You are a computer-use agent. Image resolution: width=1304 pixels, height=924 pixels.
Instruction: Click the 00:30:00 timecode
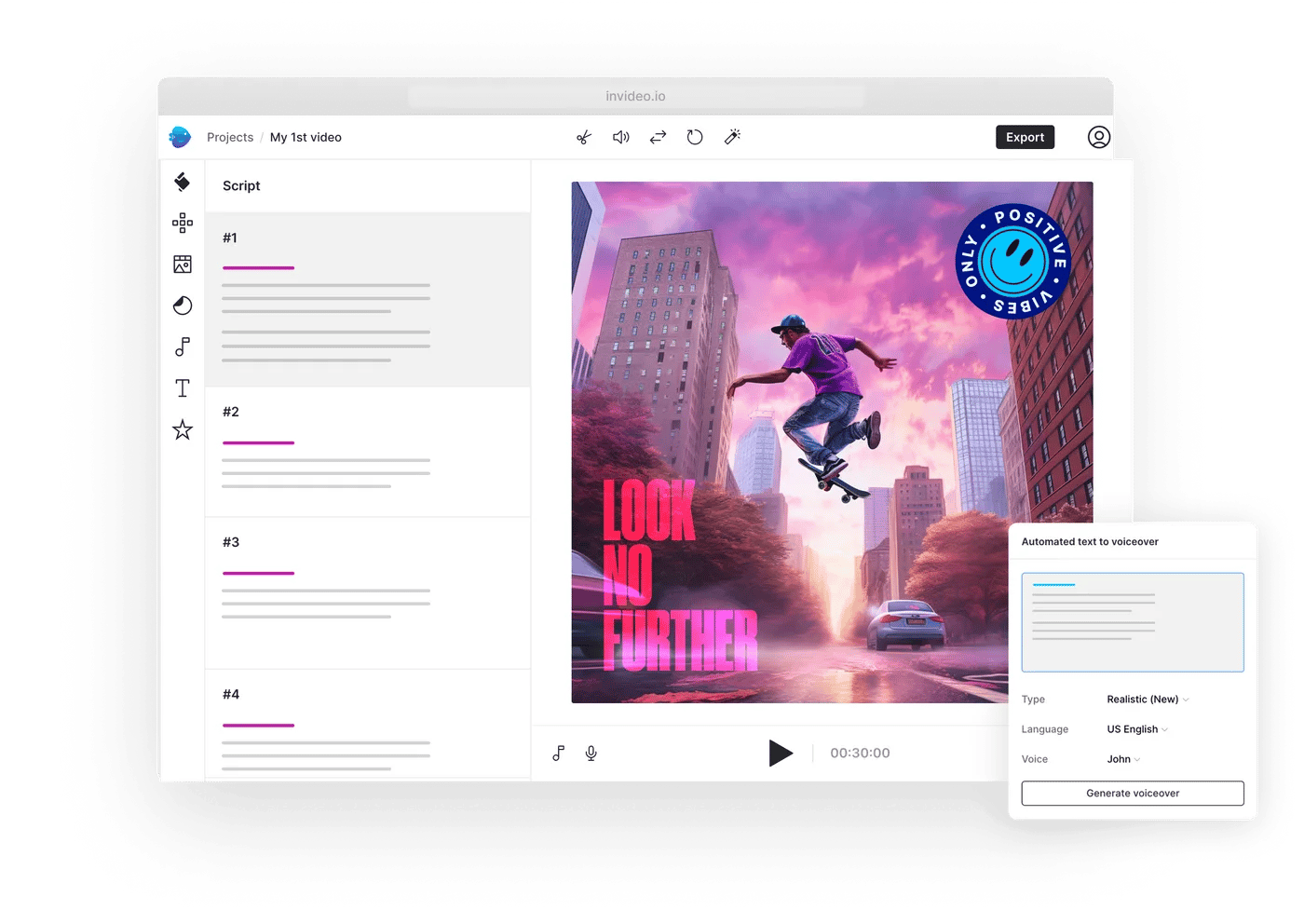tap(860, 753)
